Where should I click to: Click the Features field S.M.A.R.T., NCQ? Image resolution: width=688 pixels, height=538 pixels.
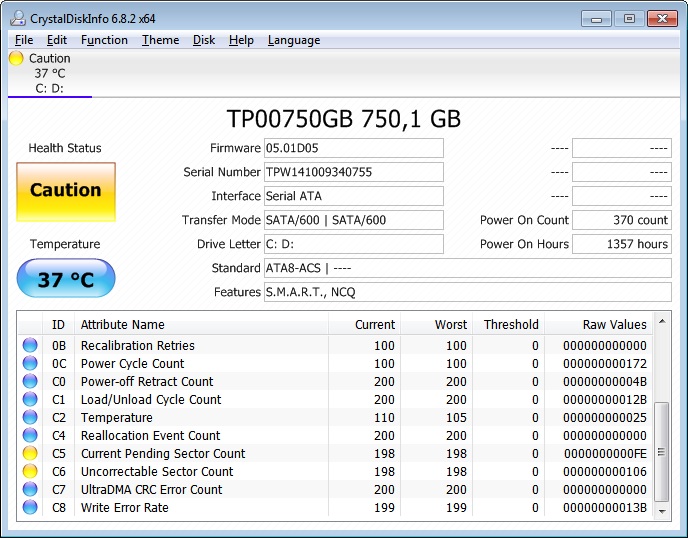click(x=468, y=292)
